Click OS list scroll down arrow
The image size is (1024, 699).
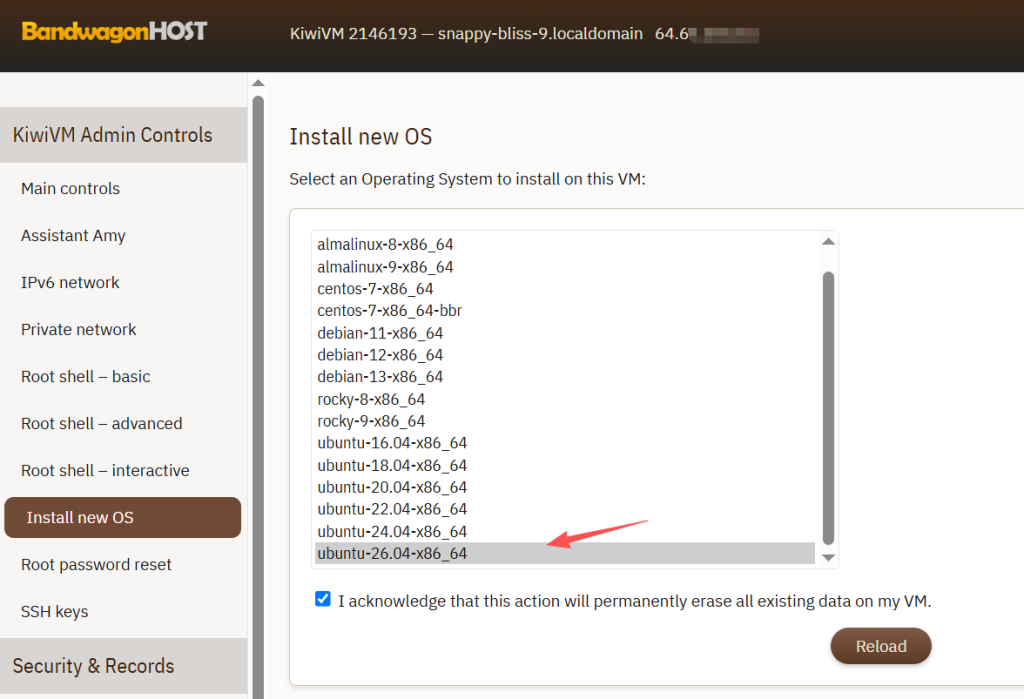coord(828,558)
